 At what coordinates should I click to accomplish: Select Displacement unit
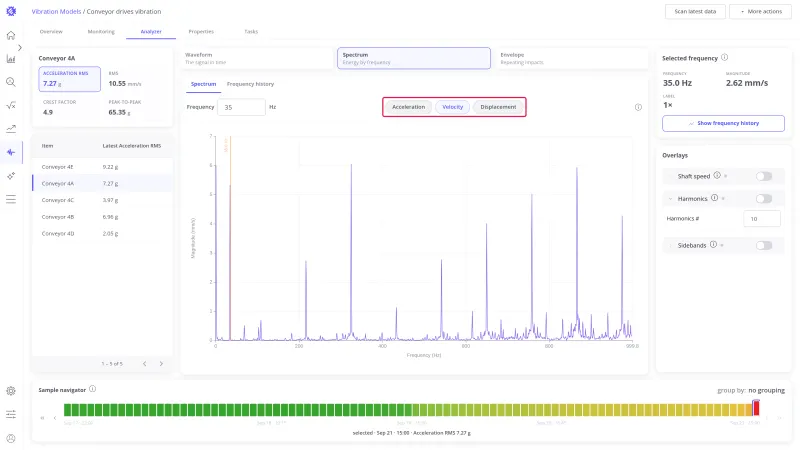coord(498,107)
